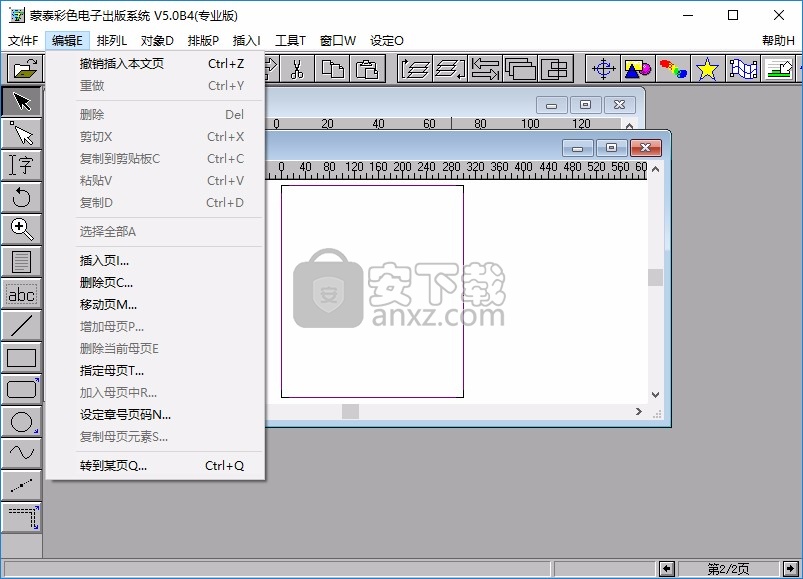The image size is (803, 579).
Task: Maximize the back document window
Action: pos(585,105)
